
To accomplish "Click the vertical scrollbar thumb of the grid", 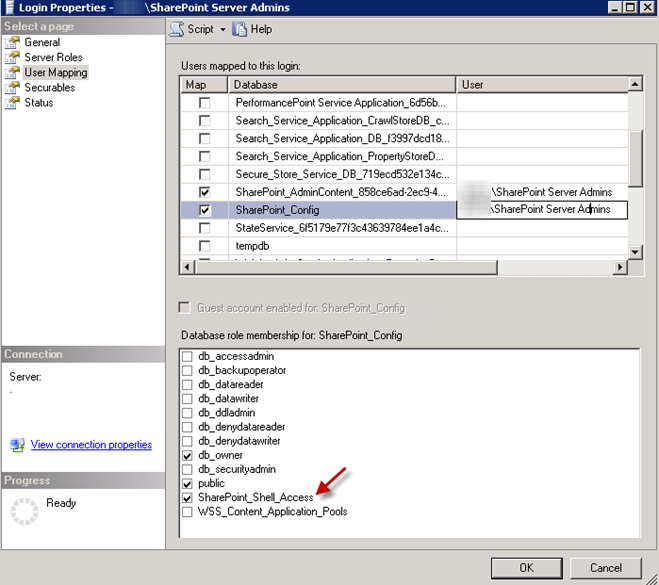I will click(636, 158).
